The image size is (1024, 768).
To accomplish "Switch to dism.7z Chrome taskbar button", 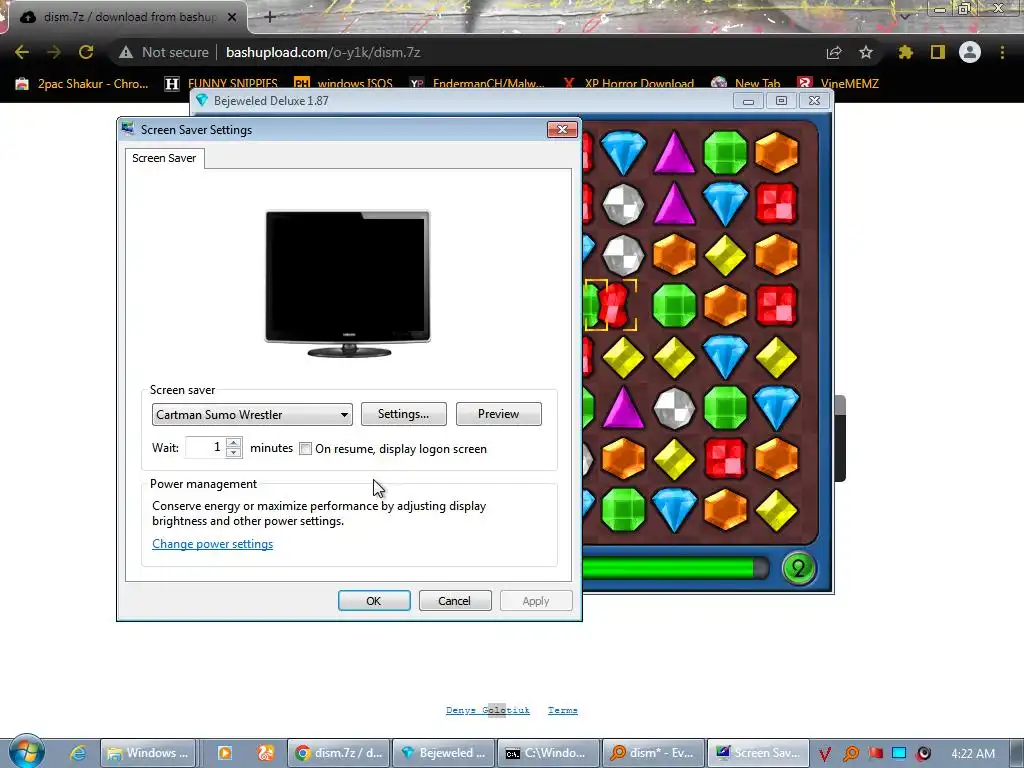I will pos(340,753).
